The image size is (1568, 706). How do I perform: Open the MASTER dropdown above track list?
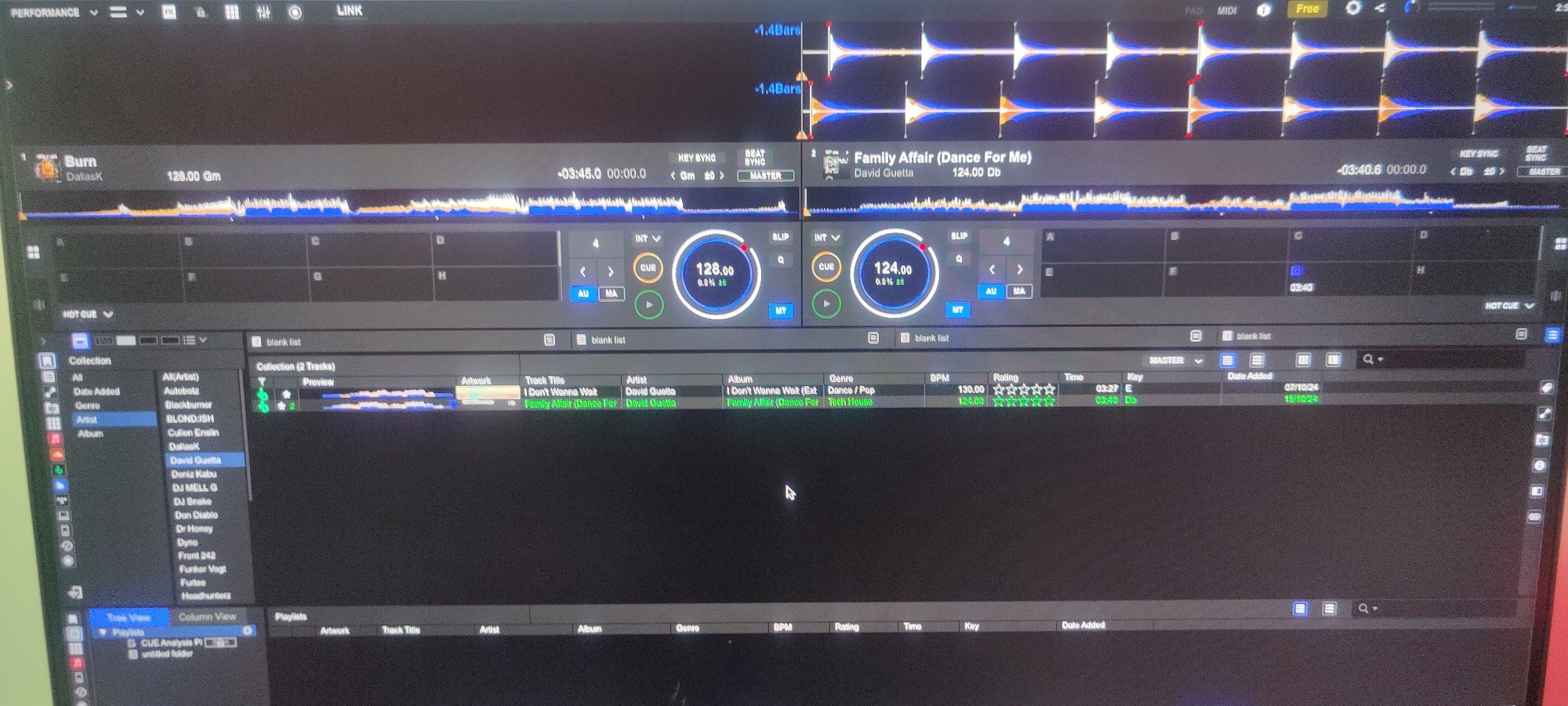coord(1174,361)
